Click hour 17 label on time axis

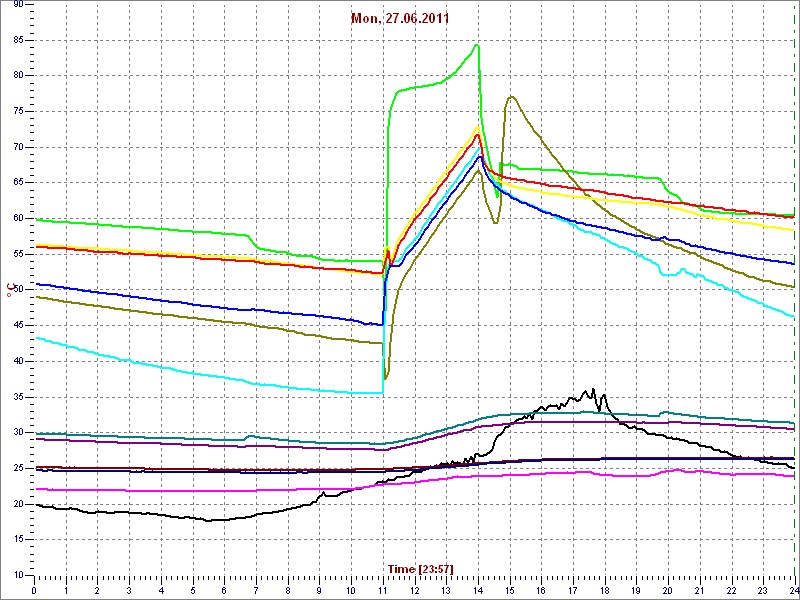pyautogui.click(x=572, y=592)
